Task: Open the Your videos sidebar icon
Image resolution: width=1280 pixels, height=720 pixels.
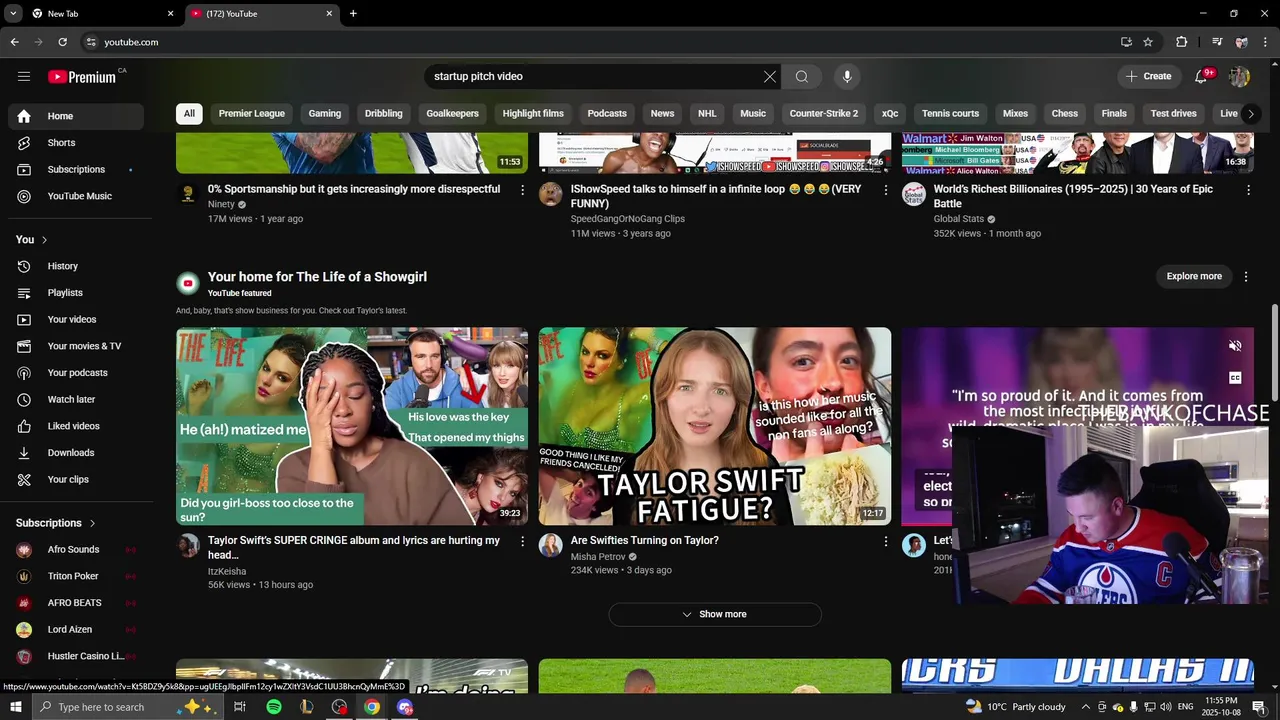Action: click(x=24, y=319)
